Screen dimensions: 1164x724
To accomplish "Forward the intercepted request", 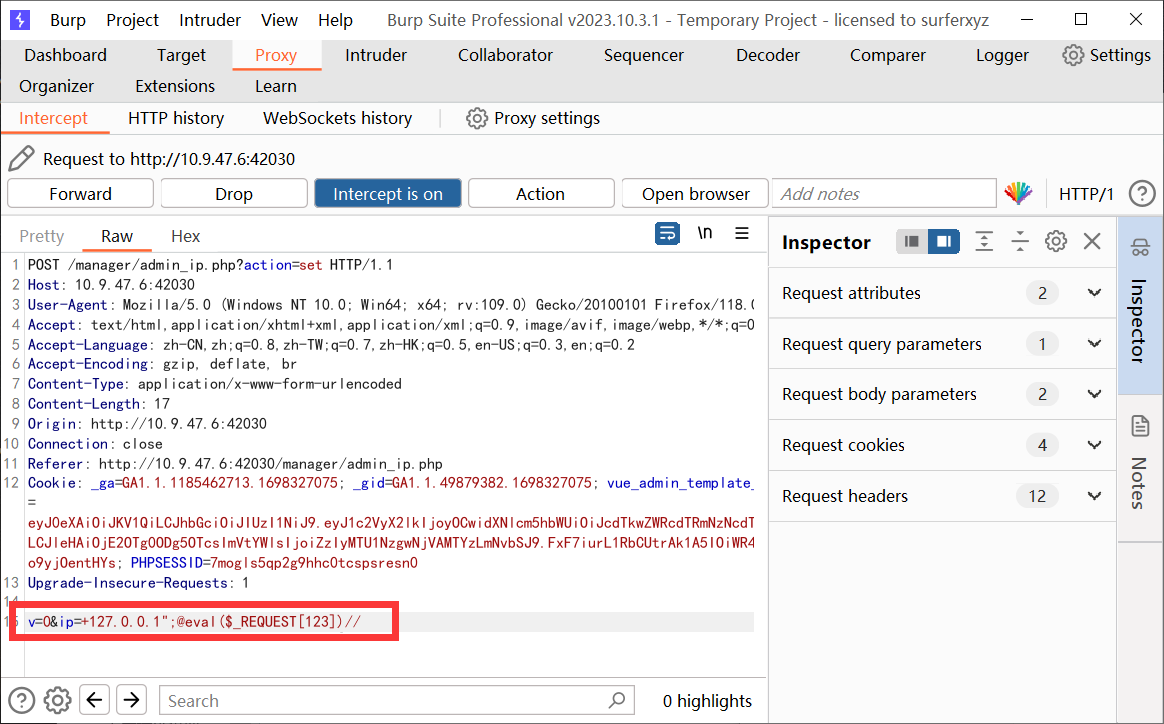I will click(x=80, y=194).
